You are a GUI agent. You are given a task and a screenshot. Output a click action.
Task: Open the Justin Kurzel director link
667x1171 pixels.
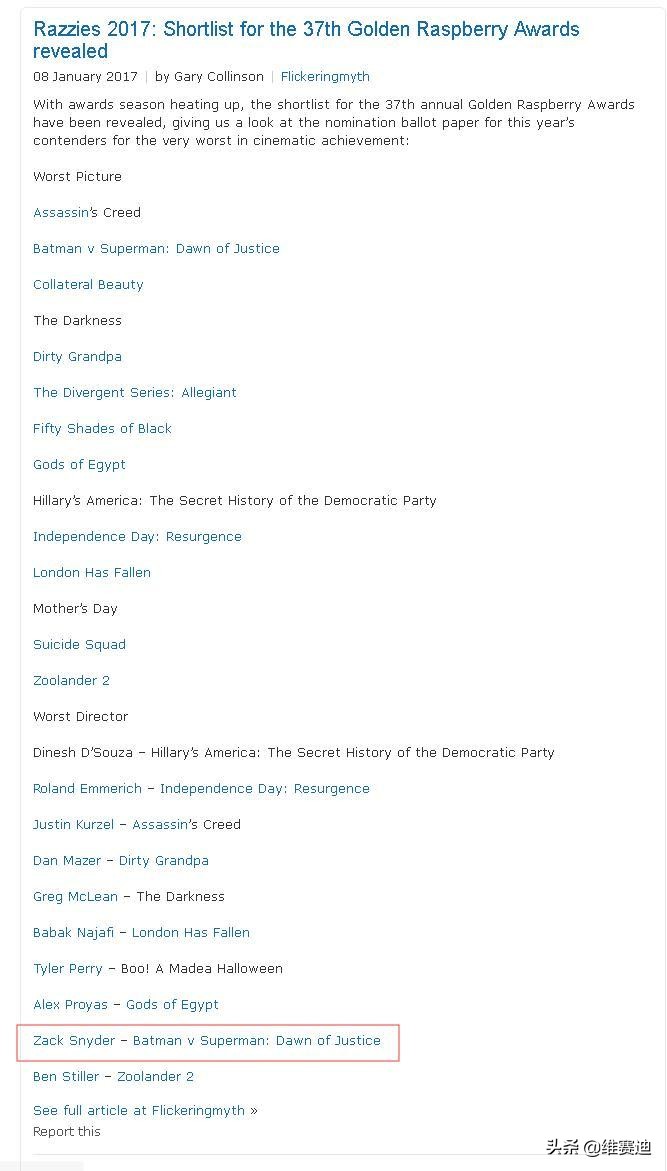[73, 824]
